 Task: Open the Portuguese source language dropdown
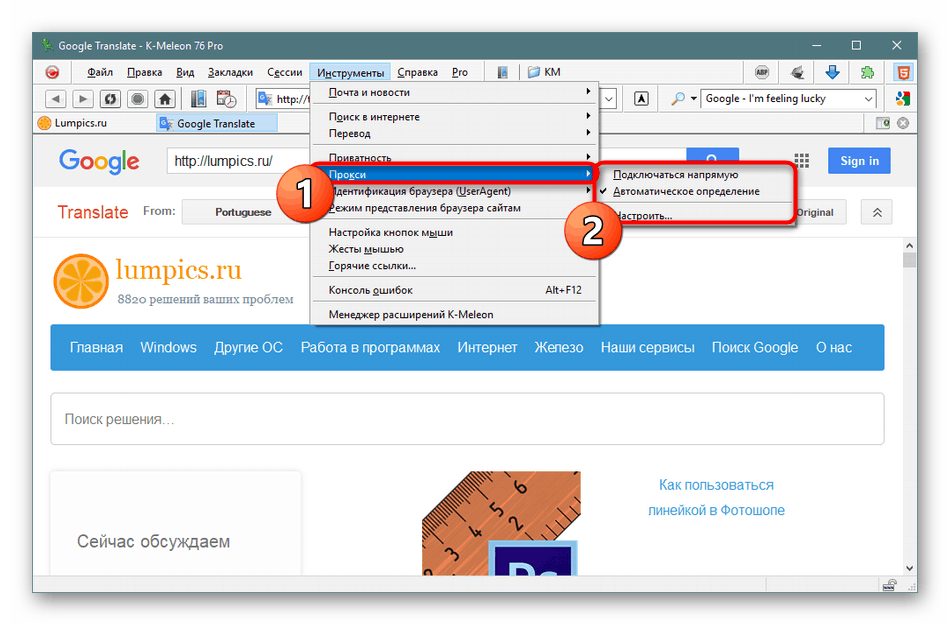[243, 212]
